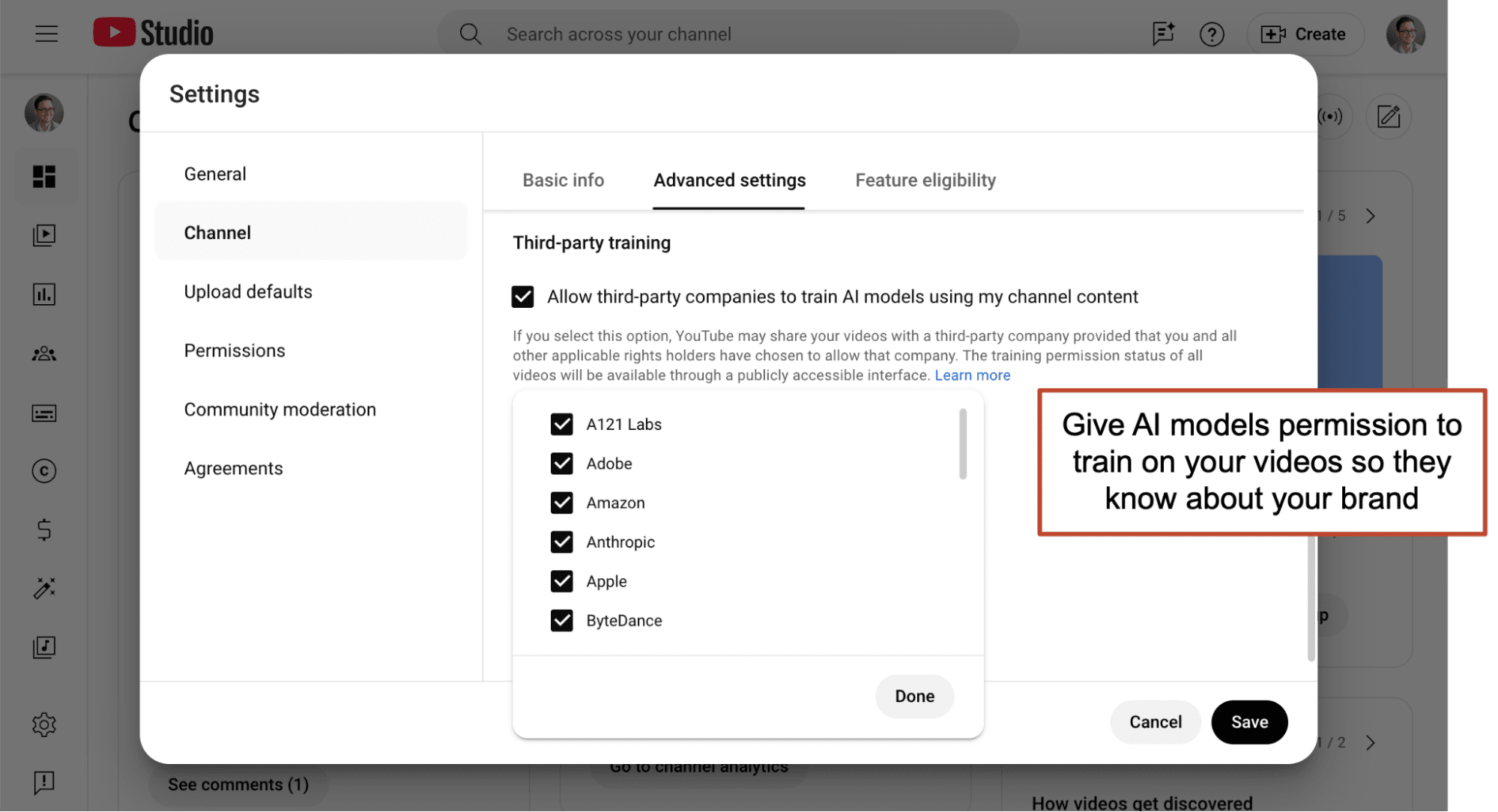Open Upload defaults settings section
The image size is (1498, 812).
click(x=311, y=291)
